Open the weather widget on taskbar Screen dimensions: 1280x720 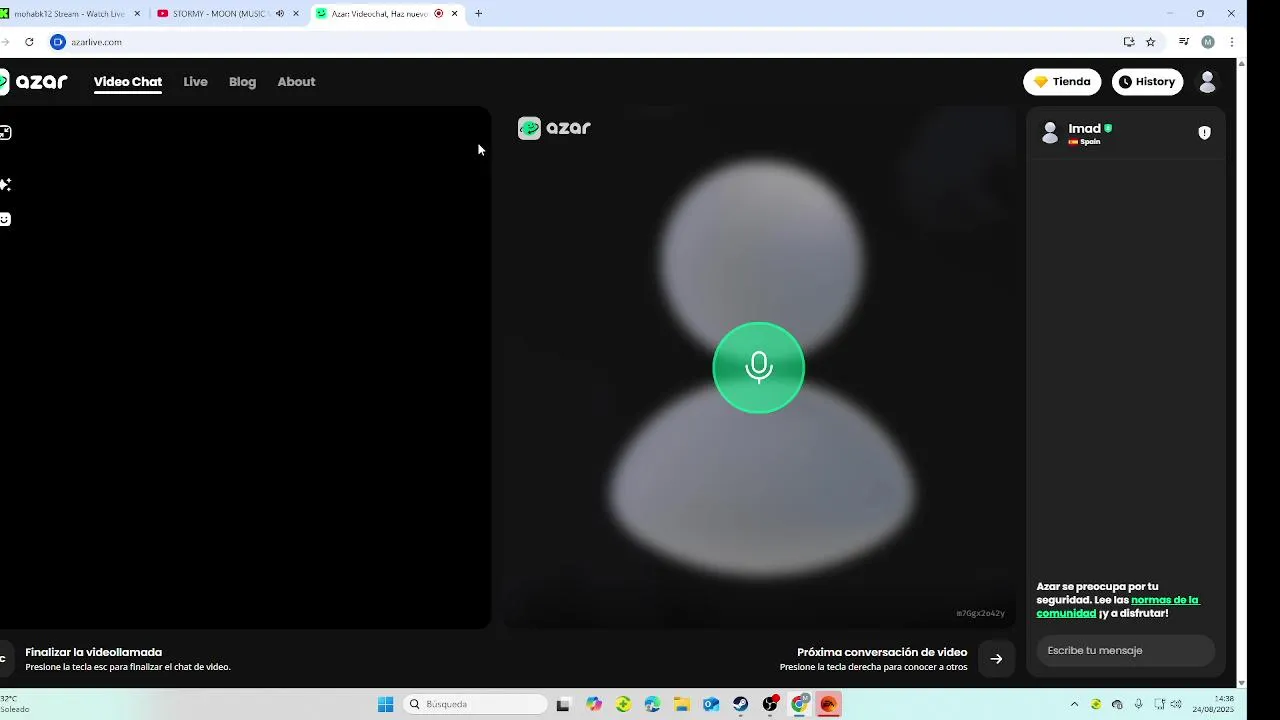coord(16,704)
